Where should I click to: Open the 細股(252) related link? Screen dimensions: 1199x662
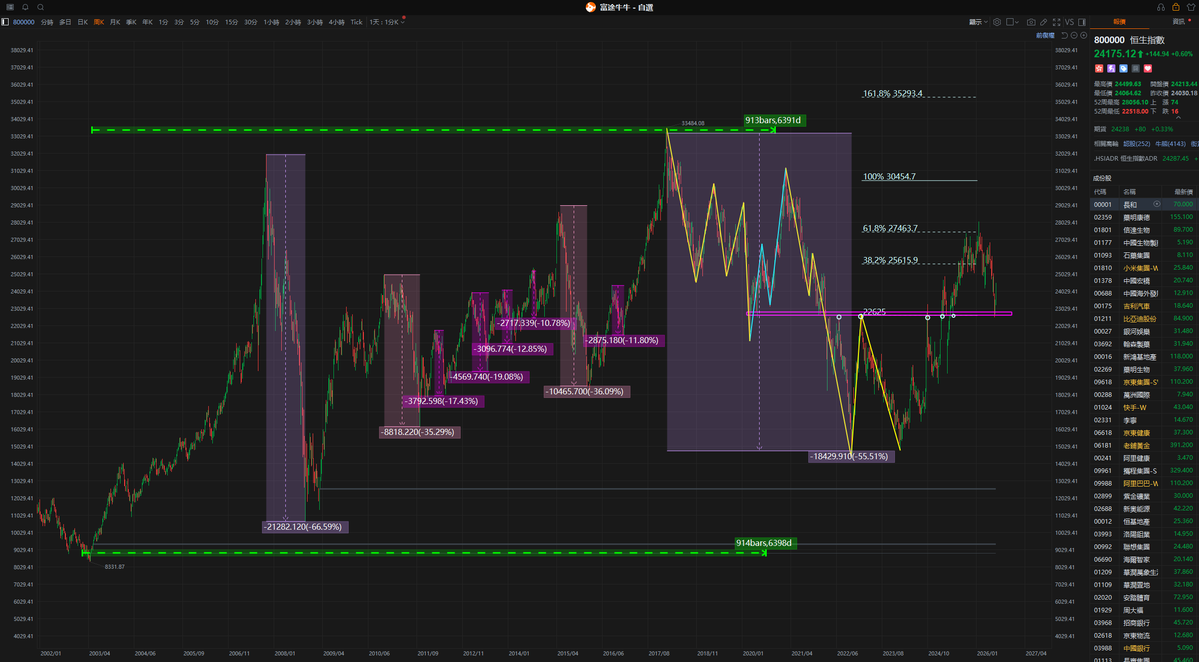pos(1136,144)
